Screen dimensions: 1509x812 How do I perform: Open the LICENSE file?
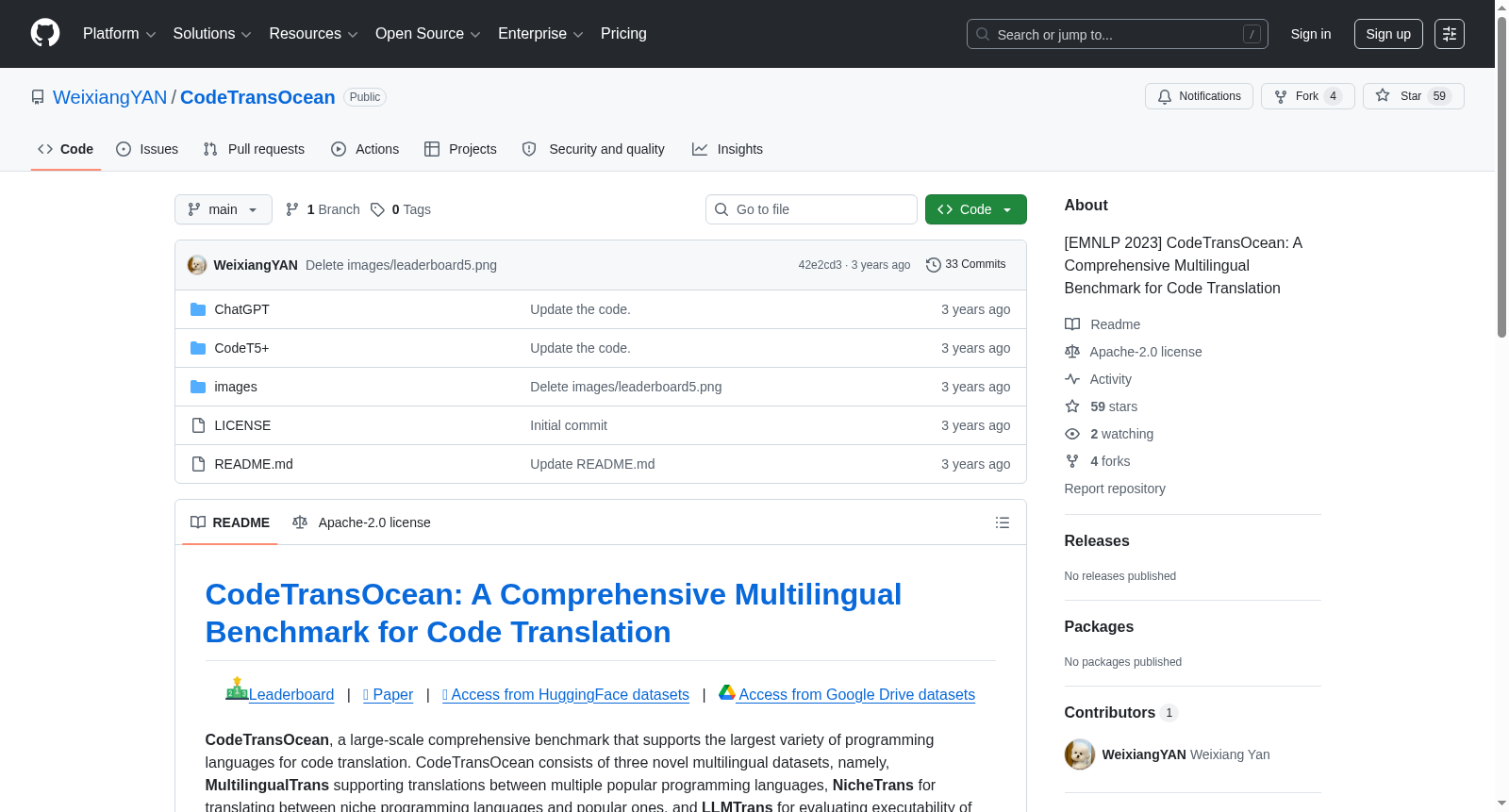[242, 425]
